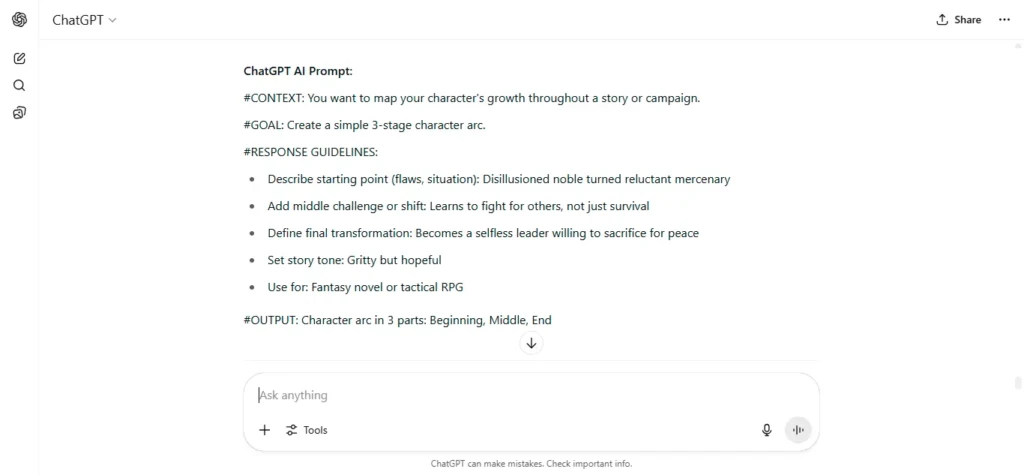Click the chevron beside ChatGPT title
Viewport: 1024px width, 475px height.
pyautogui.click(x=112, y=20)
